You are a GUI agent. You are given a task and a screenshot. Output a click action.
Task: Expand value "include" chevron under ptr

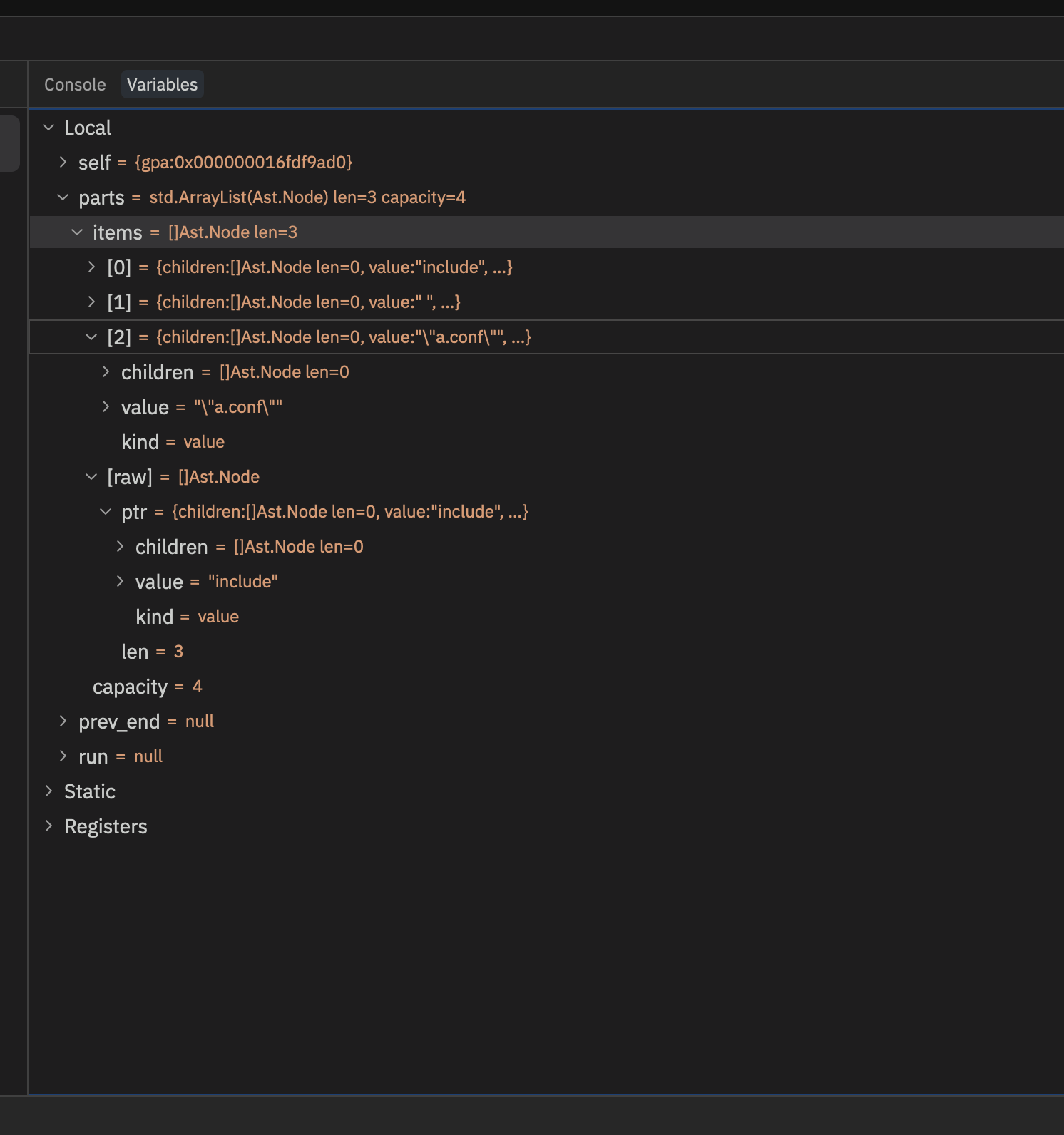tap(120, 582)
